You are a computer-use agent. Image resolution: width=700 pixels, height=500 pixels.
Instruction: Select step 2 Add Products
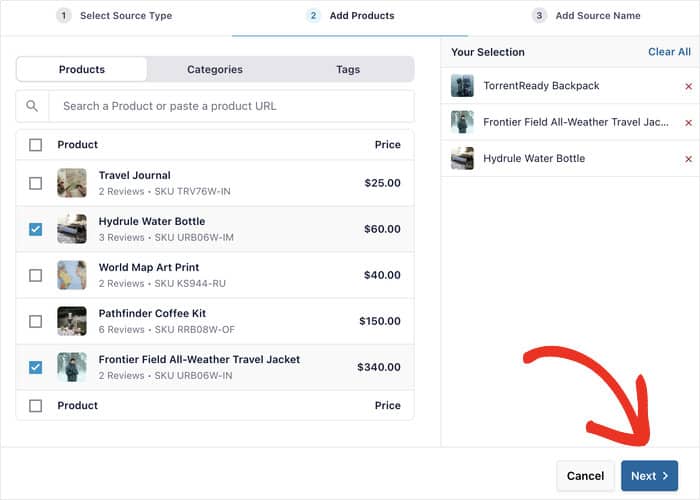click(350, 16)
